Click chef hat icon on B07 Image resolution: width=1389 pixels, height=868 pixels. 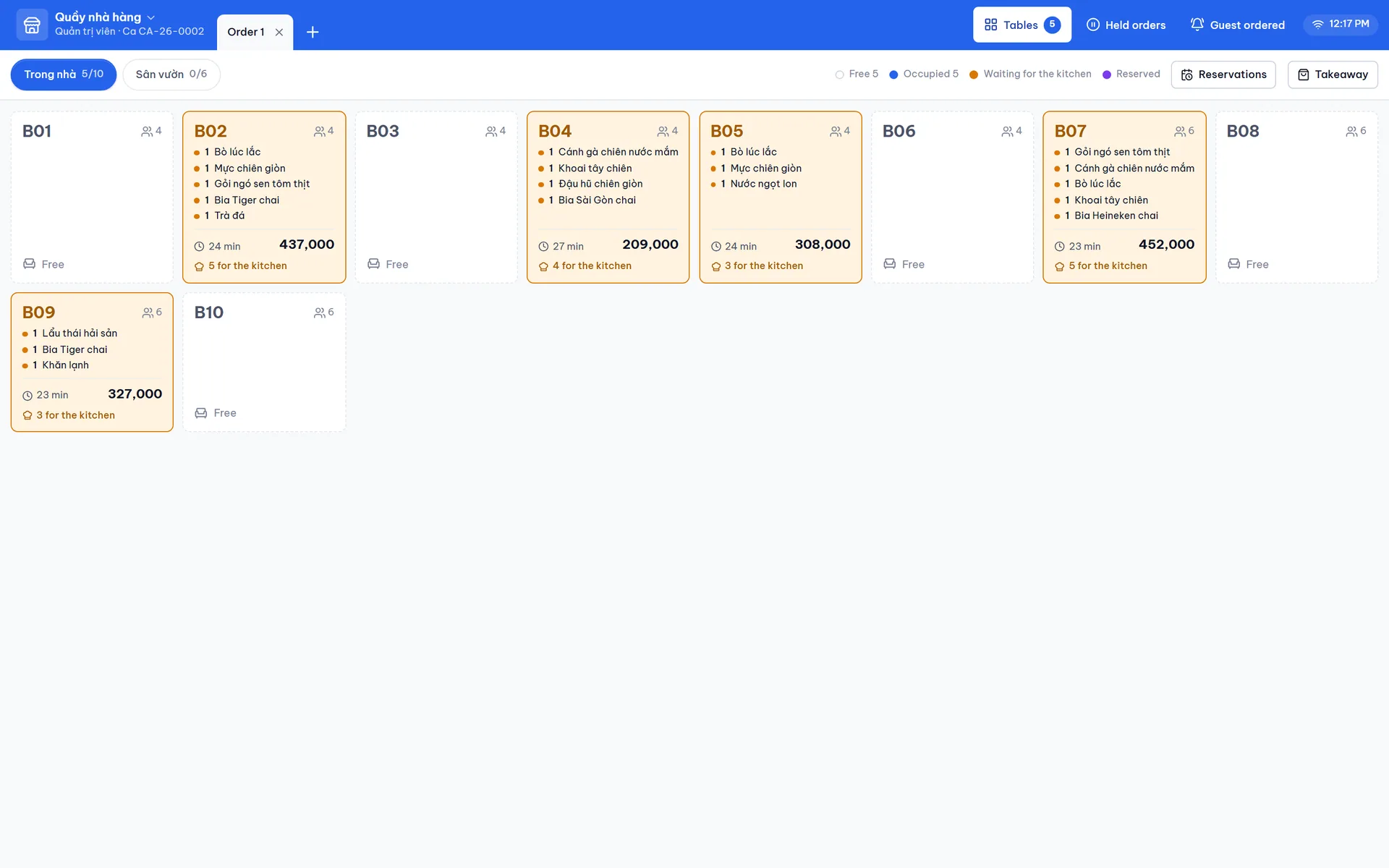[x=1060, y=266]
